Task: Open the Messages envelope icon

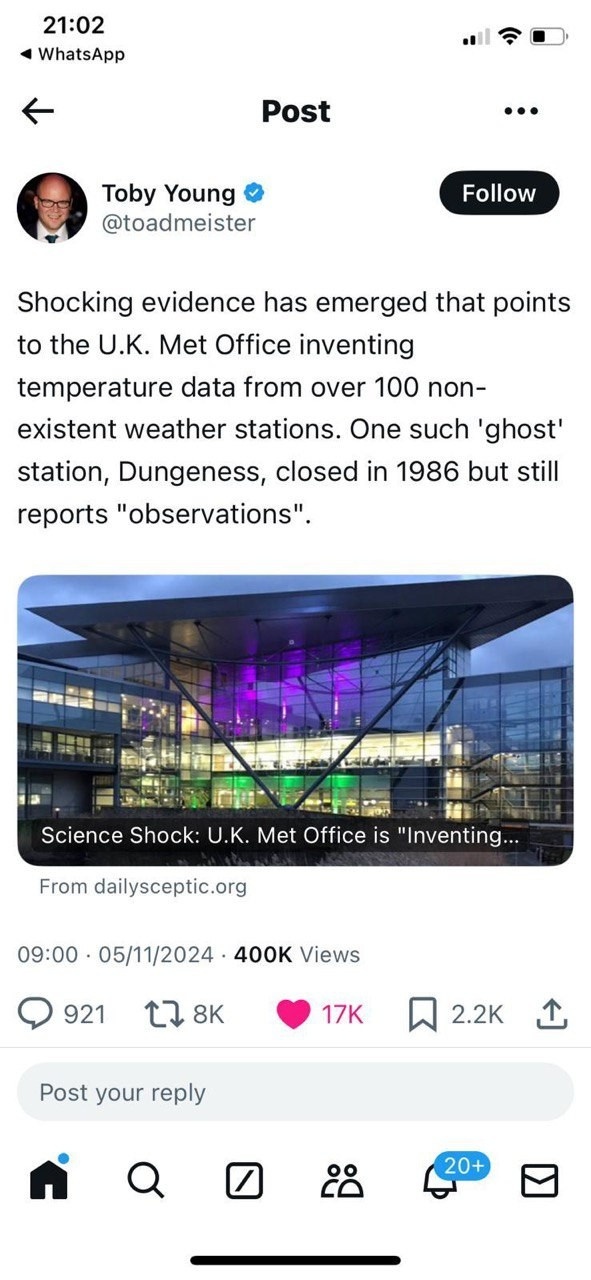Action: tap(540, 1182)
